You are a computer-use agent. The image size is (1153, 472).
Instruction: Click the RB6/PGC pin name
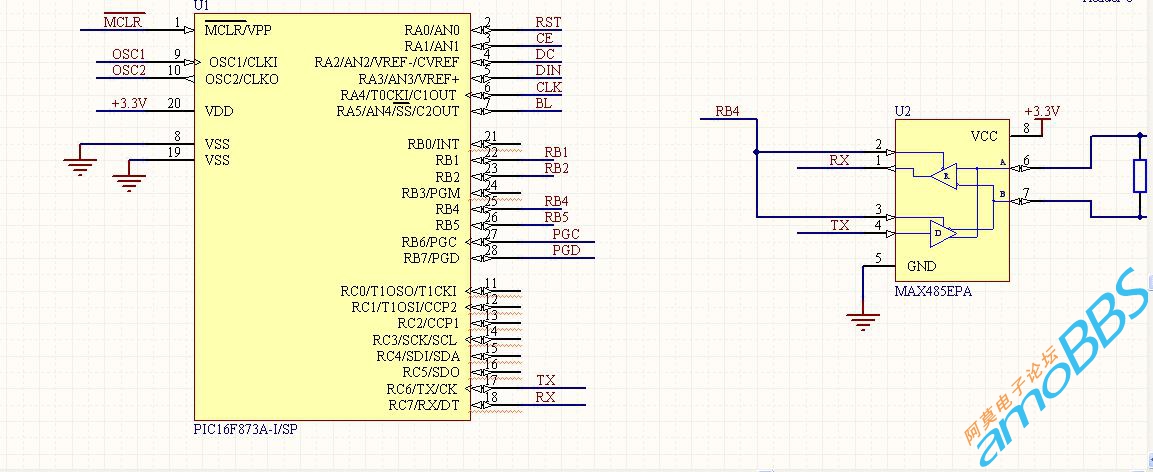429,242
